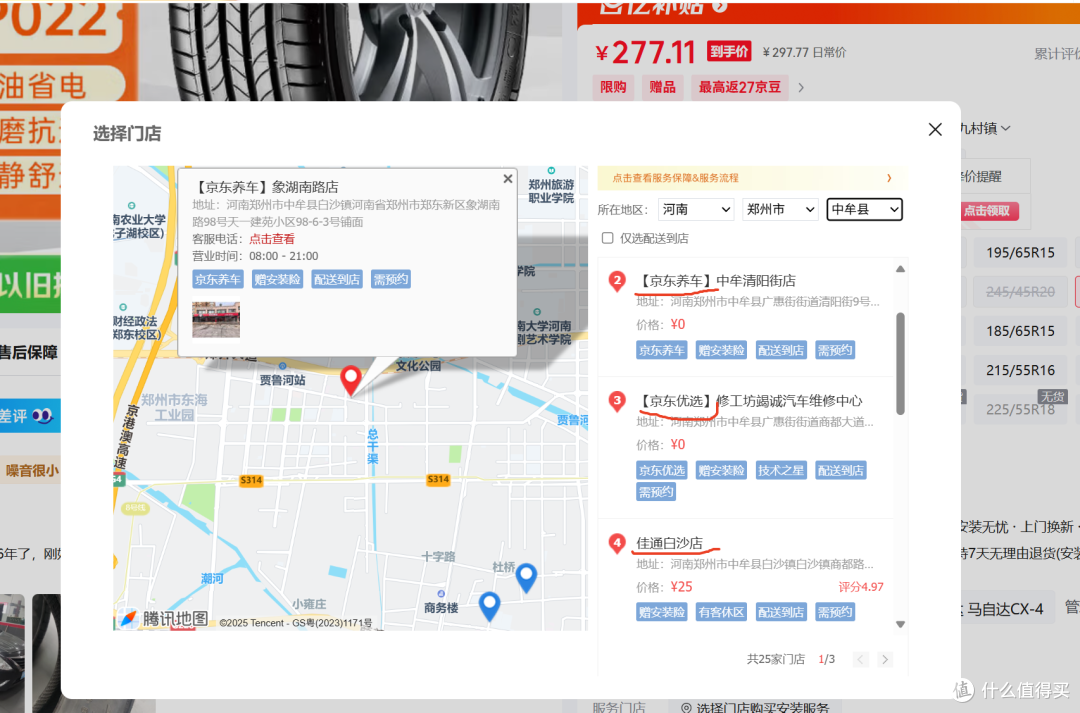Enable the 仅选配送到店 checkbox
1080x713 pixels.
(x=607, y=237)
